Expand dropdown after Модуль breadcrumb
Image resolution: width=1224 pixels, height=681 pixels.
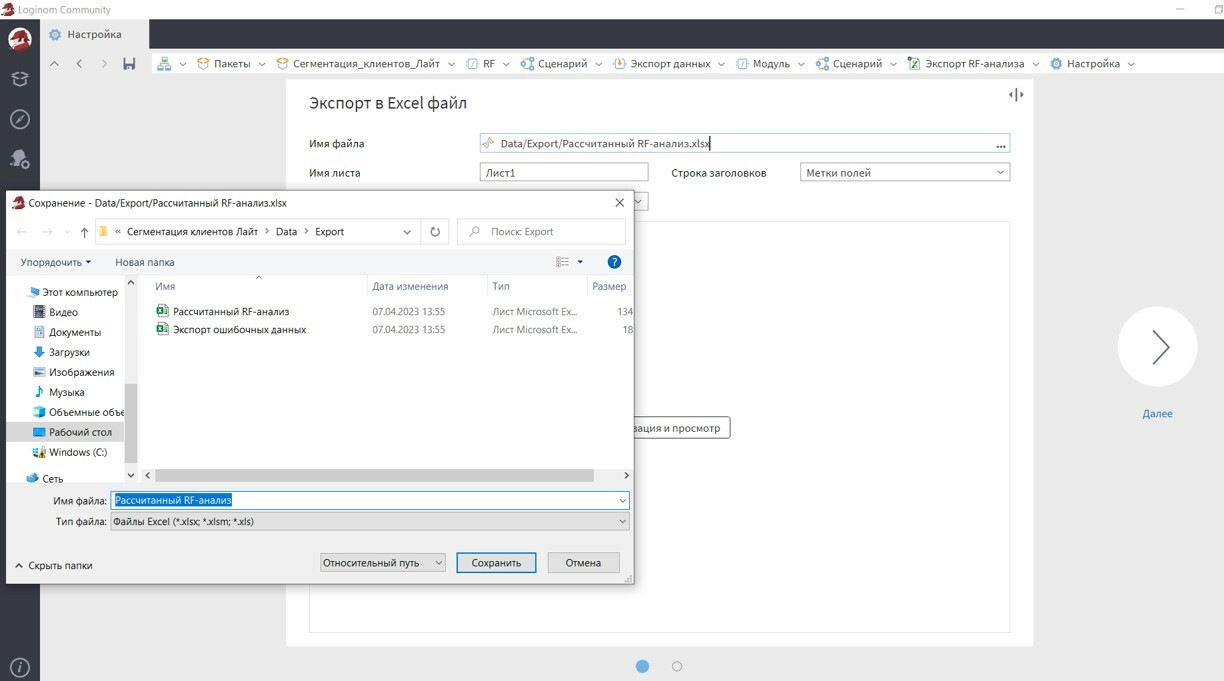tap(801, 63)
